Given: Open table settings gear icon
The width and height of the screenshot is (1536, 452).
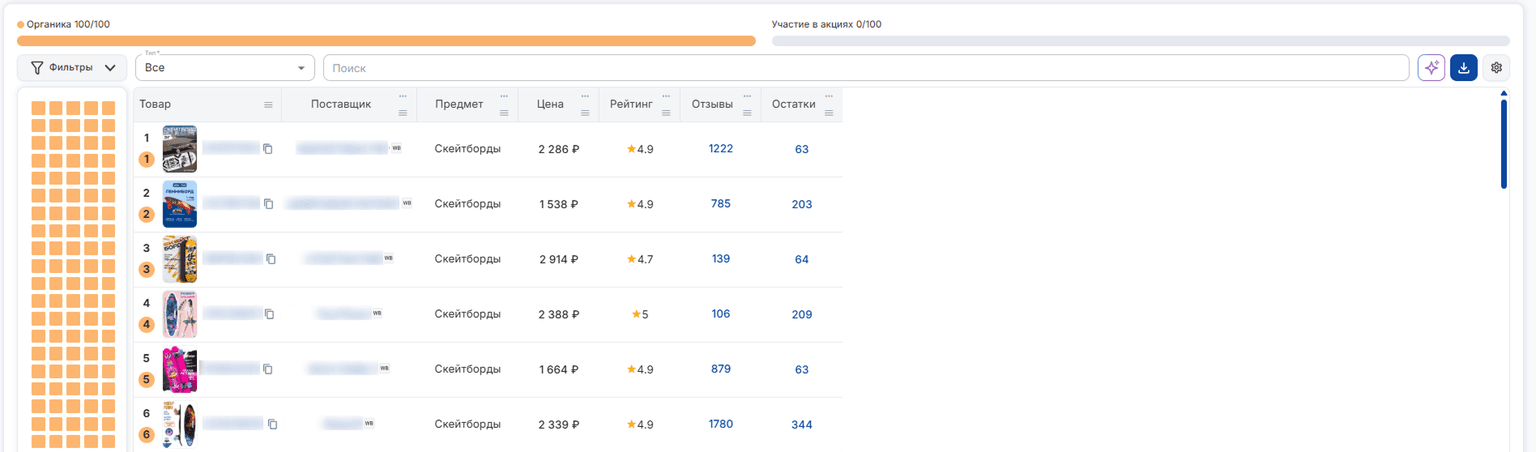Looking at the screenshot, I should pyautogui.click(x=1496, y=68).
